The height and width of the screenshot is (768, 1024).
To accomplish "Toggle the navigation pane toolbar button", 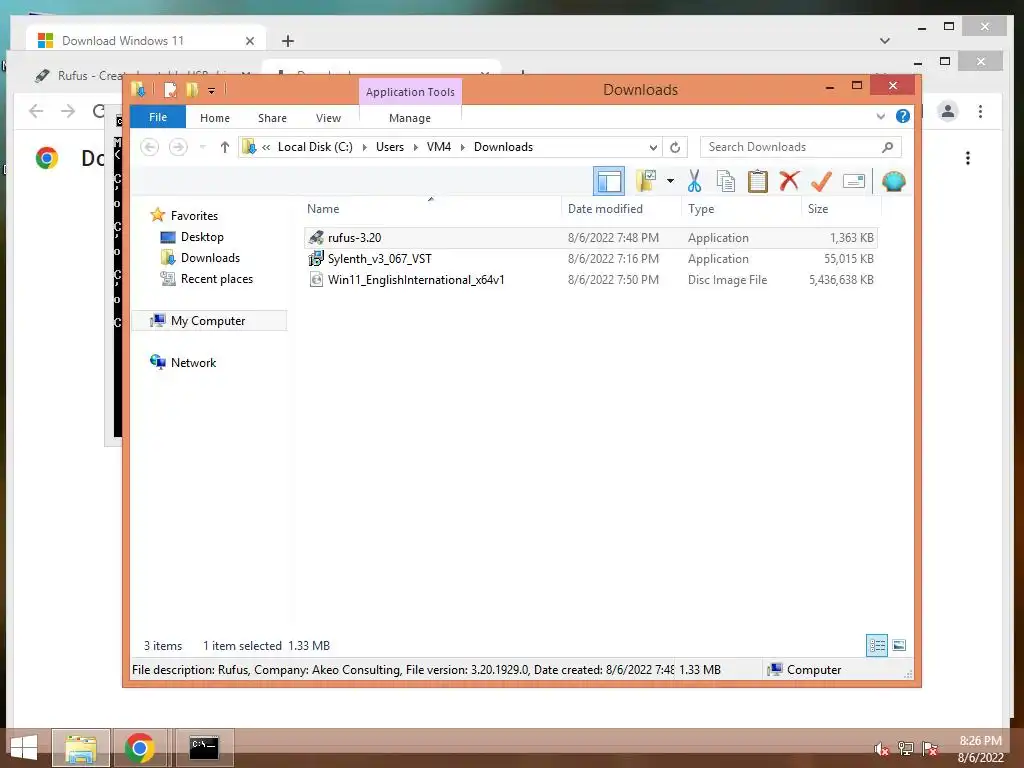I will (609, 181).
